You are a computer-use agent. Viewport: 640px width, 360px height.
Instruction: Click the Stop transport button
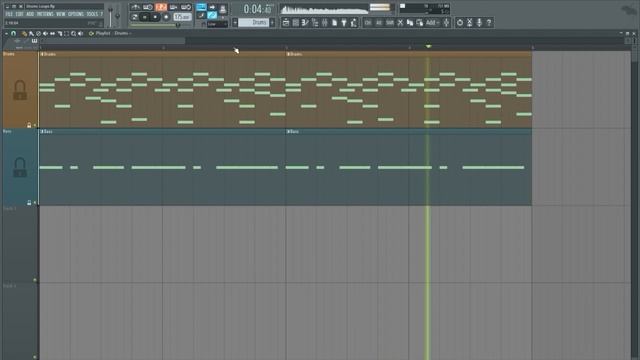tap(155, 17)
